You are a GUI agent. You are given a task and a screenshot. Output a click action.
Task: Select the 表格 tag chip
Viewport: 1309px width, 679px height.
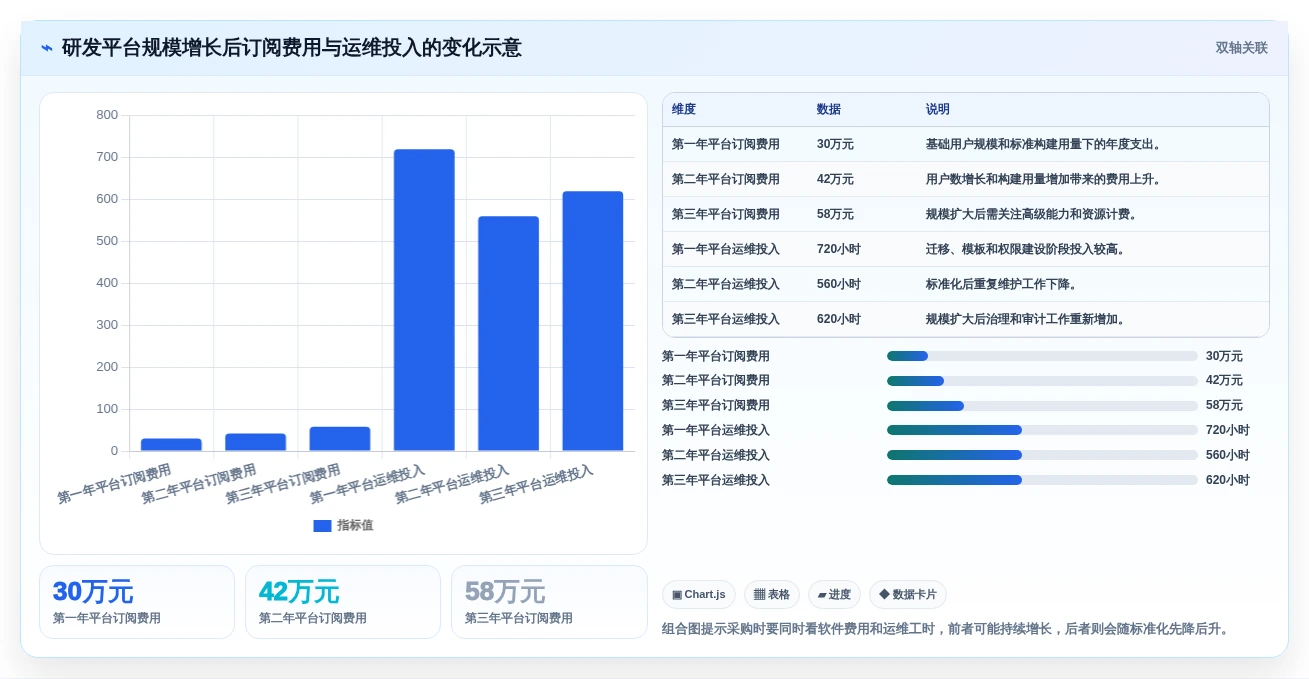pos(771,594)
